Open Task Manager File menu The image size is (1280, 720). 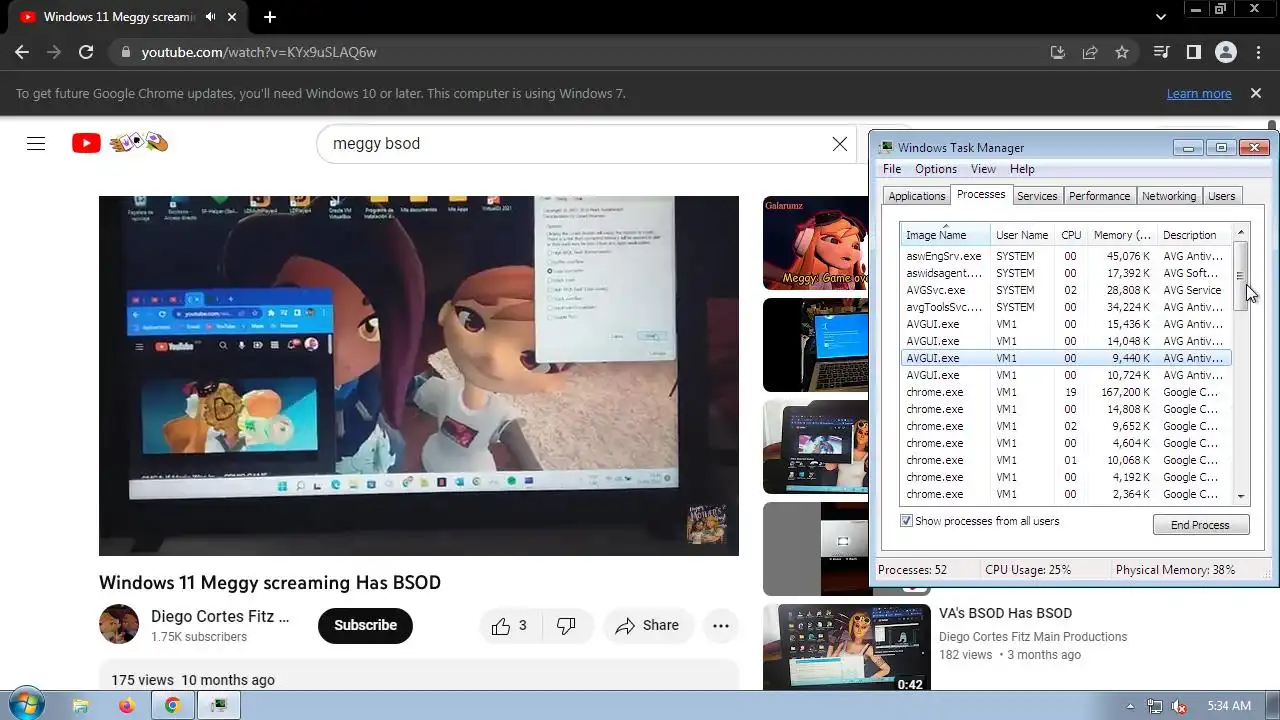(x=892, y=169)
